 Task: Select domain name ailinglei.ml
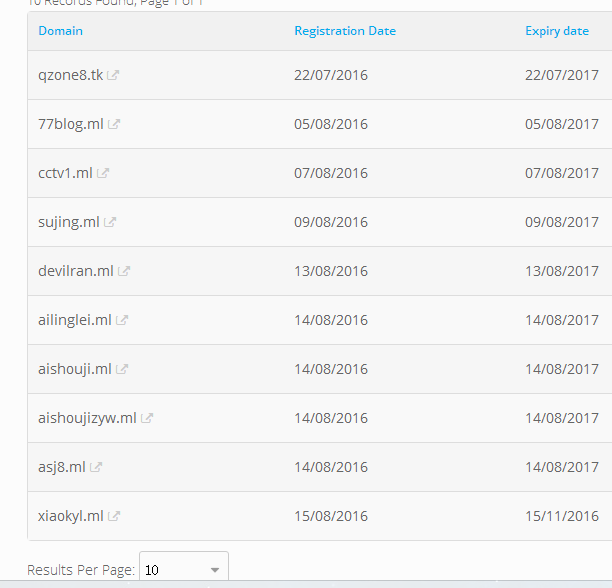pyautogui.click(x=75, y=320)
